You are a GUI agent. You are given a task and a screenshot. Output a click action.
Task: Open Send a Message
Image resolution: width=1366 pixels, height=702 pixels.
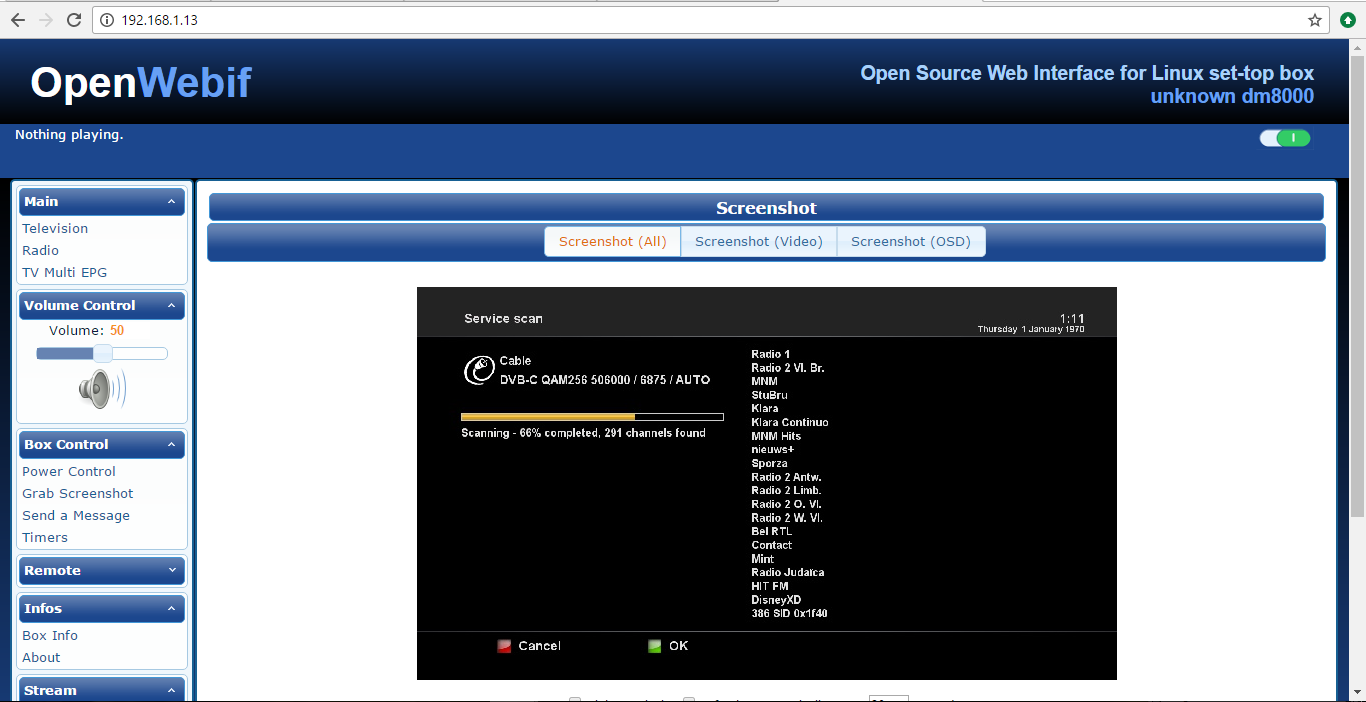click(76, 515)
